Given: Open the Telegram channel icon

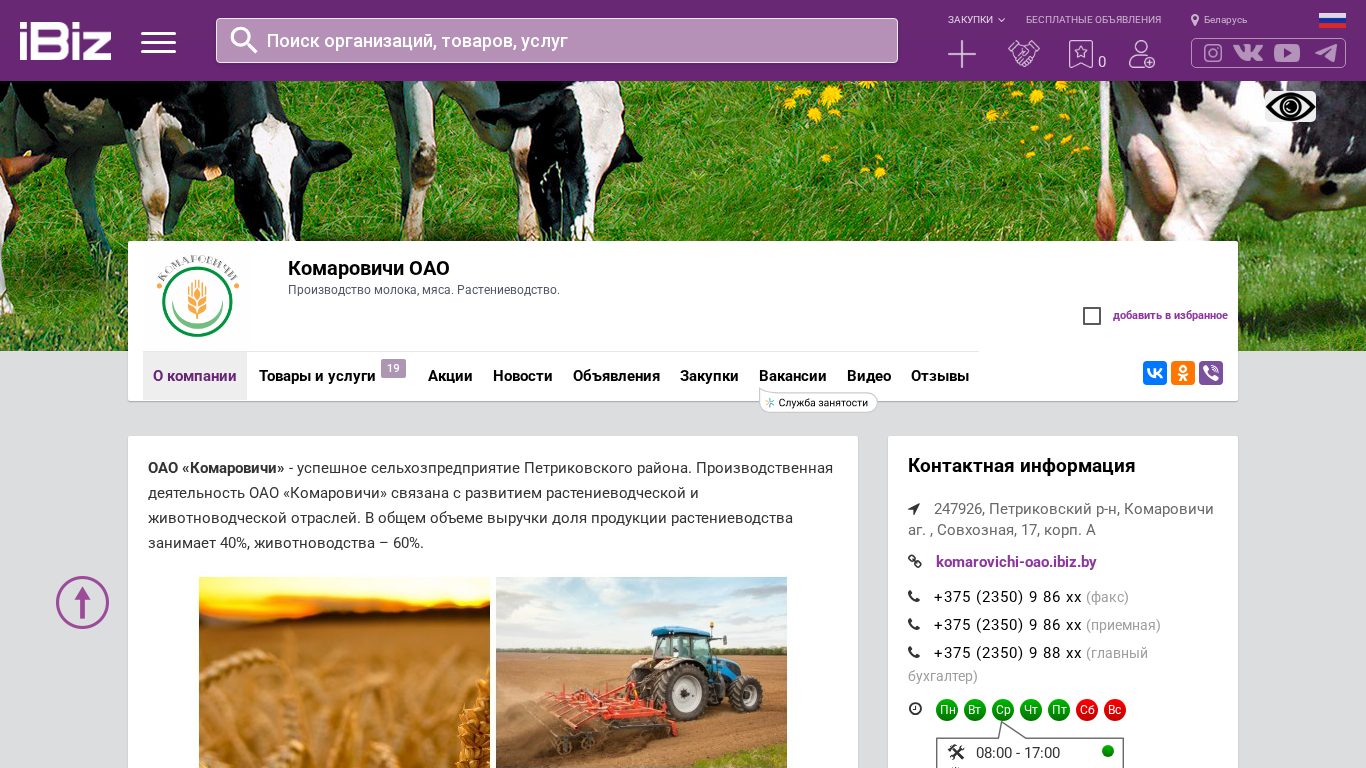Looking at the screenshot, I should click(x=1325, y=53).
